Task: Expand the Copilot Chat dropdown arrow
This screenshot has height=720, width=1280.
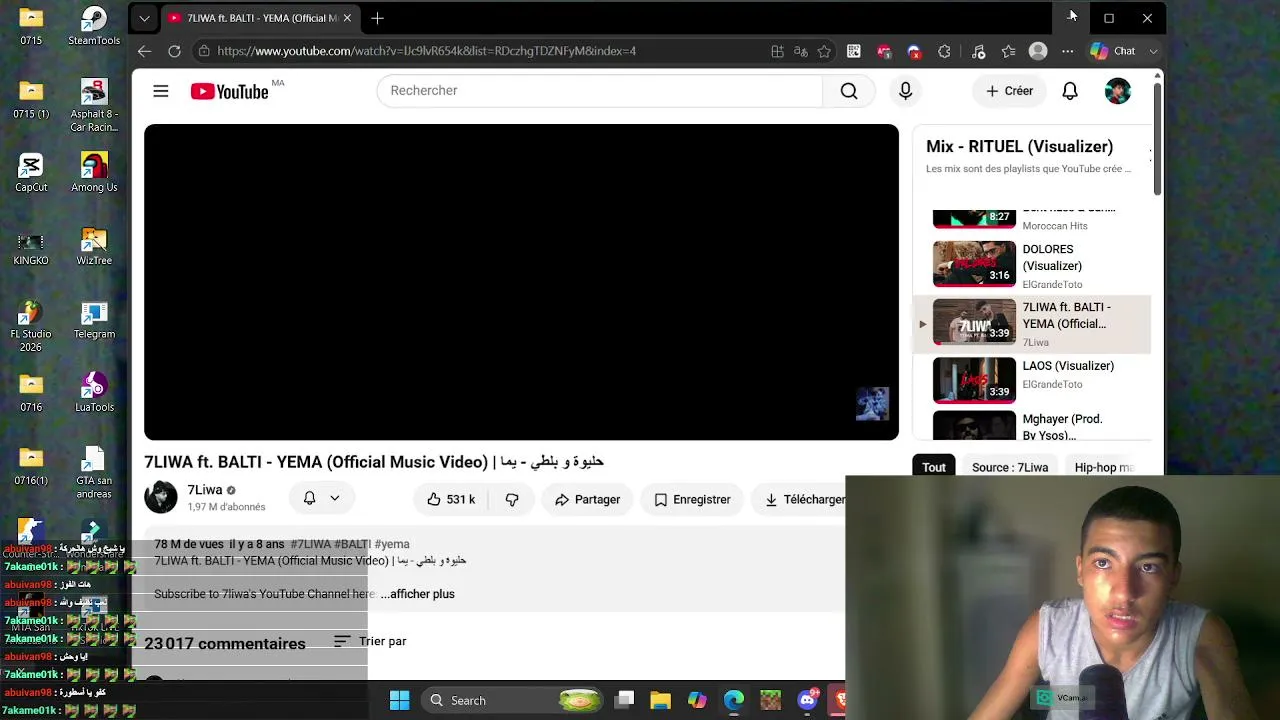Action: [x=1153, y=51]
